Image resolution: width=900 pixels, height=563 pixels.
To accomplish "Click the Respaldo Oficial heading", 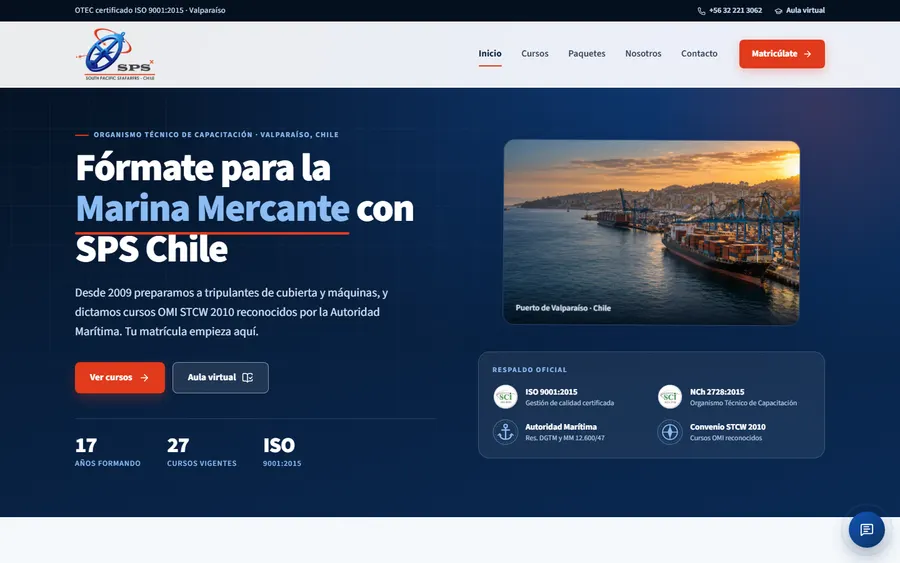I will coord(529,370).
